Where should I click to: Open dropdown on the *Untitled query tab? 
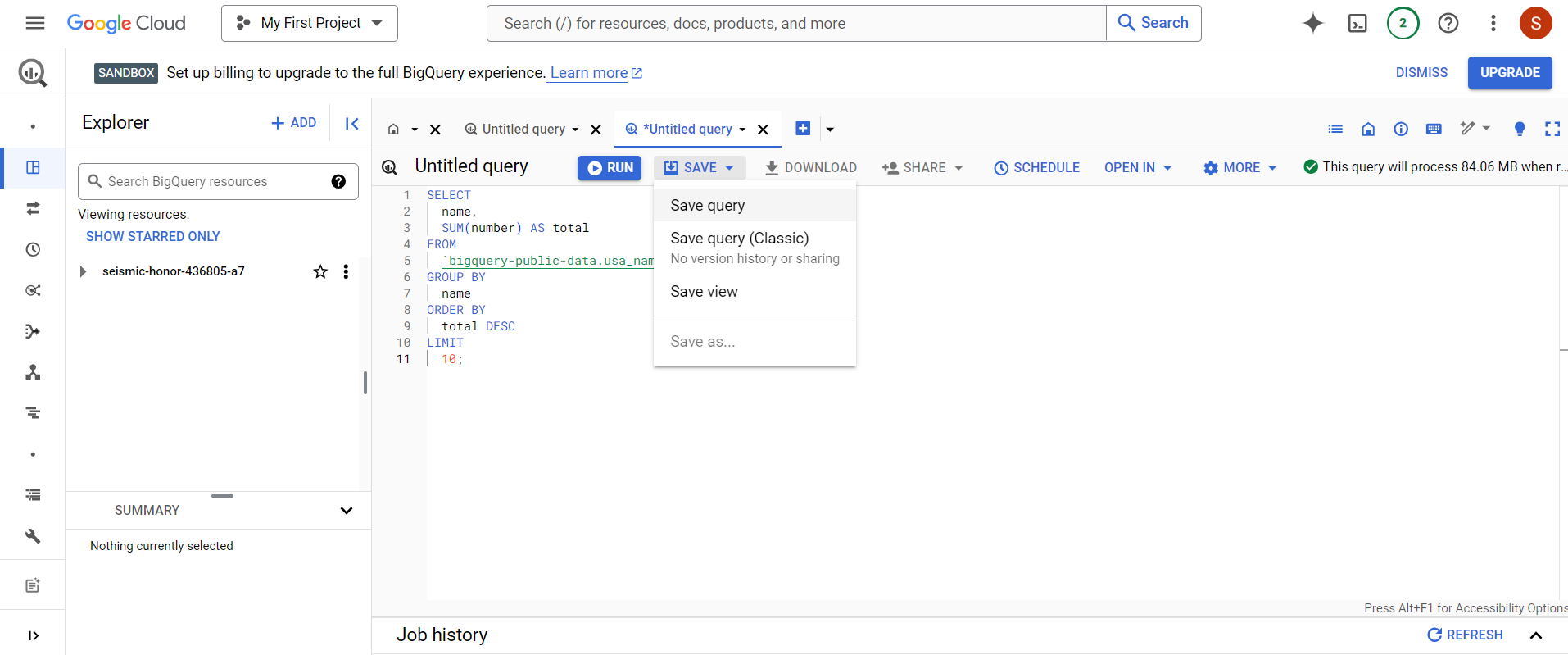click(x=742, y=130)
